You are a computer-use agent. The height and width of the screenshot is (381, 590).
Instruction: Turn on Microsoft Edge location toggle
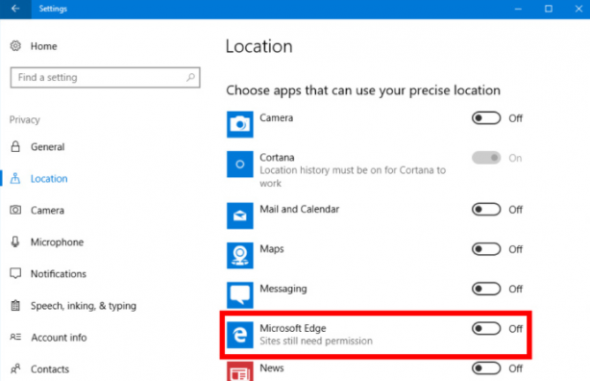(x=486, y=328)
